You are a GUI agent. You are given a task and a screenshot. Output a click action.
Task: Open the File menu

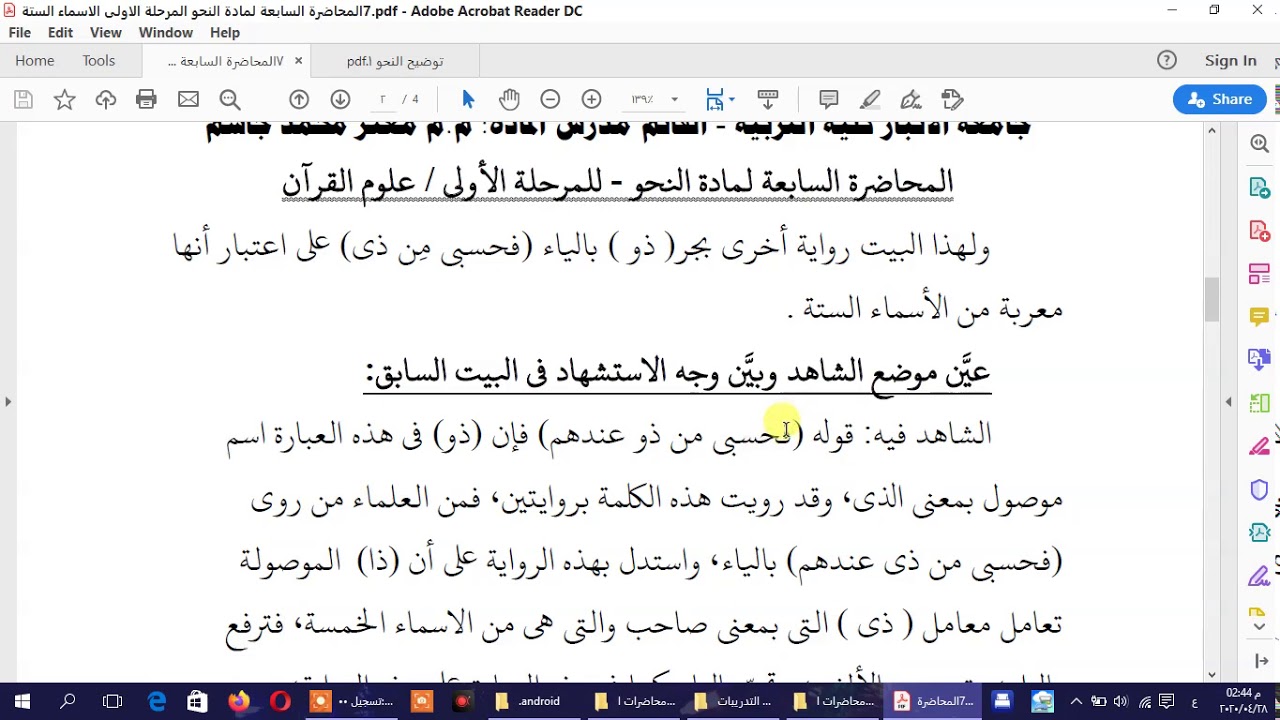pyautogui.click(x=19, y=33)
